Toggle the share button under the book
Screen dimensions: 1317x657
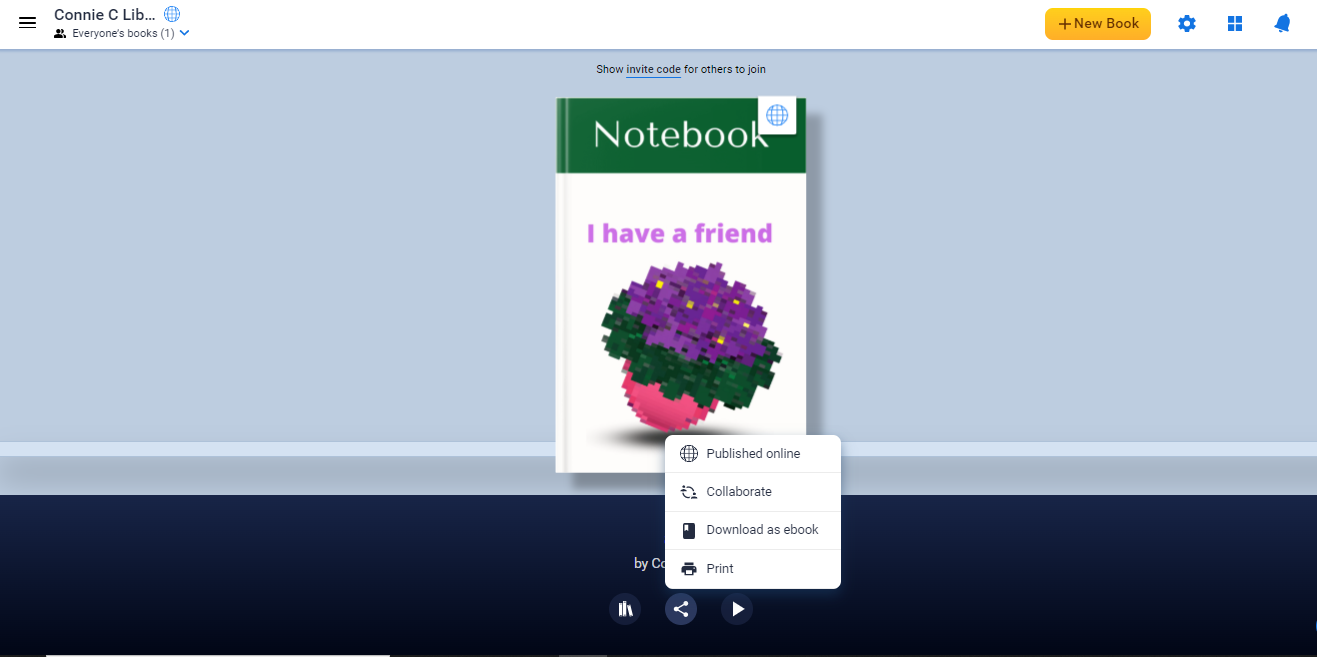[681, 608]
